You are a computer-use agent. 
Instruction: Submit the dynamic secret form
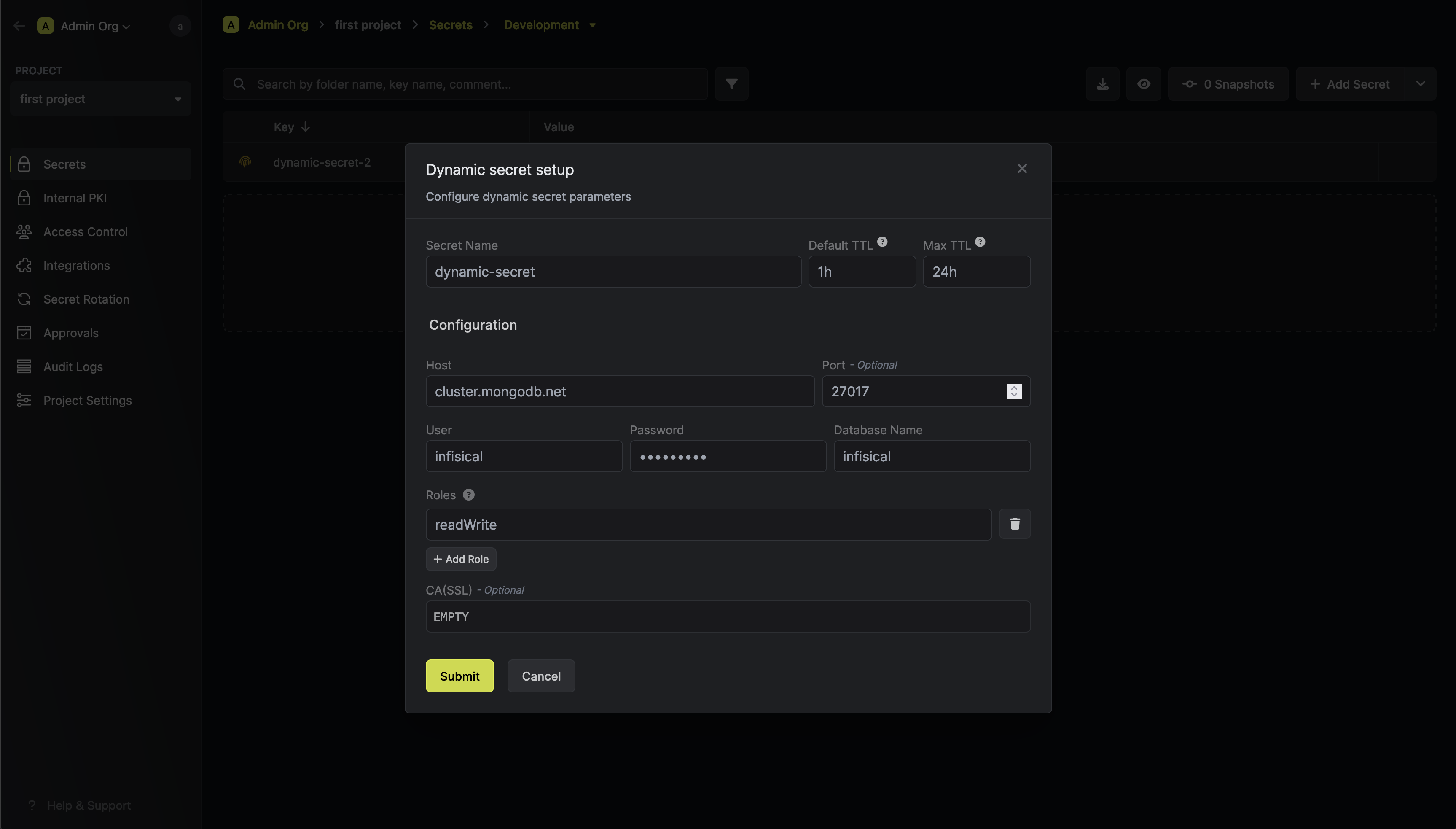click(x=459, y=676)
